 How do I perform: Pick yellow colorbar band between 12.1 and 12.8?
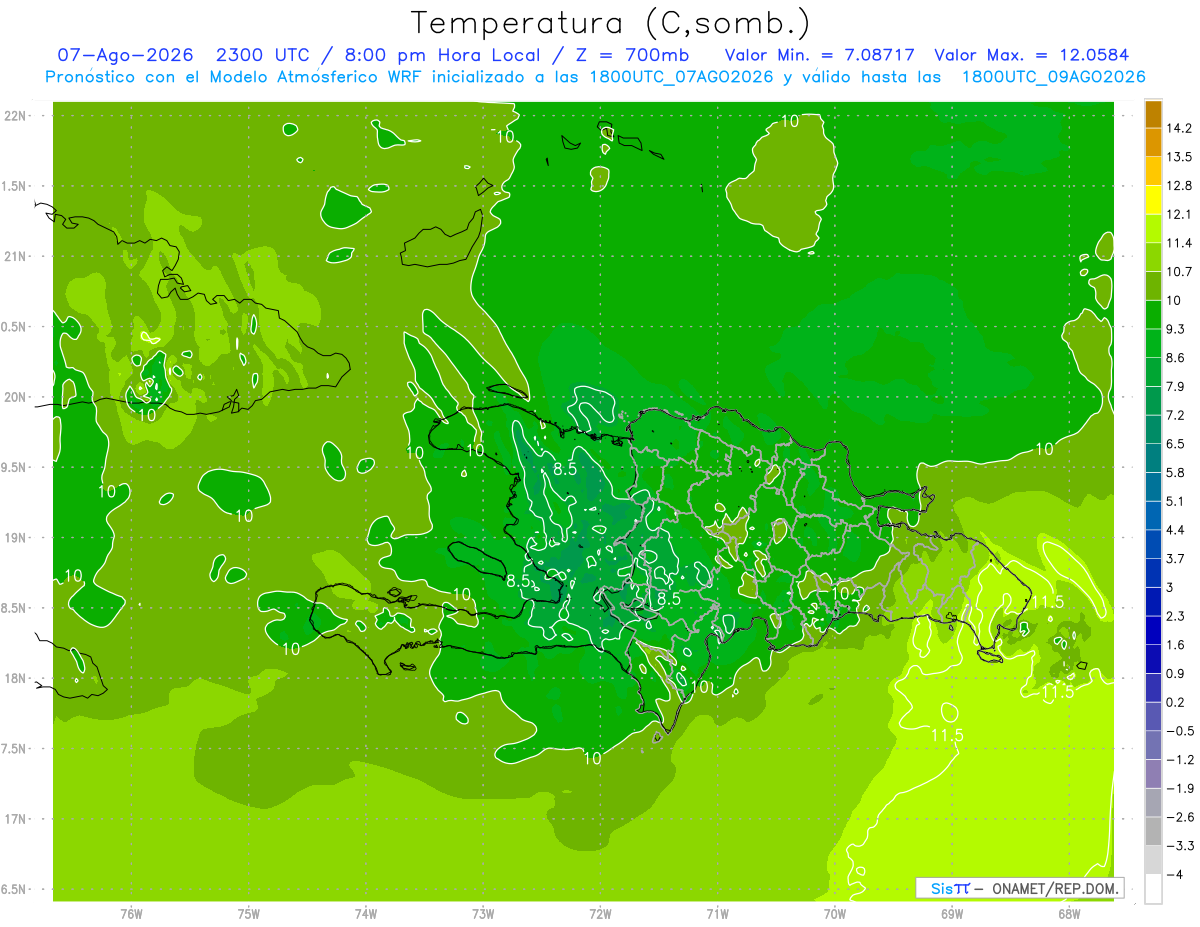pyautogui.click(x=1153, y=200)
